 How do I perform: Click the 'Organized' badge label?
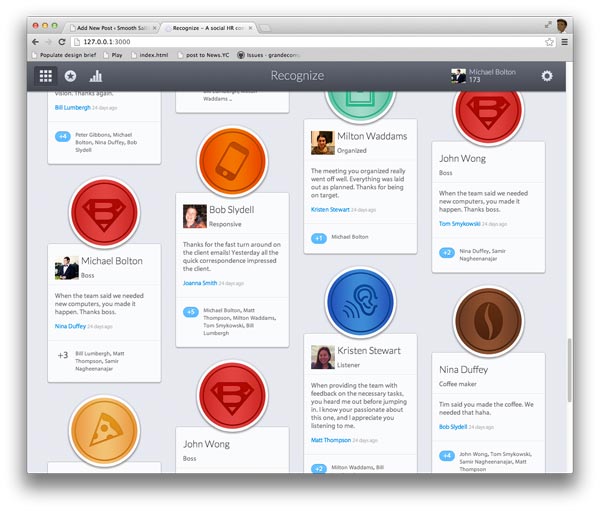click(352, 151)
